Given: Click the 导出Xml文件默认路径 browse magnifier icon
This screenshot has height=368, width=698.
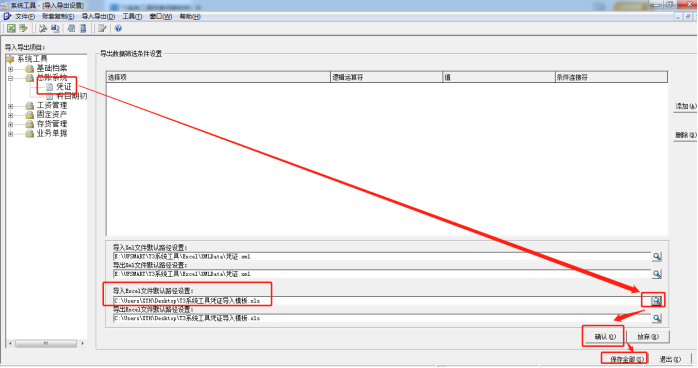Looking at the screenshot, I should click(x=657, y=274).
